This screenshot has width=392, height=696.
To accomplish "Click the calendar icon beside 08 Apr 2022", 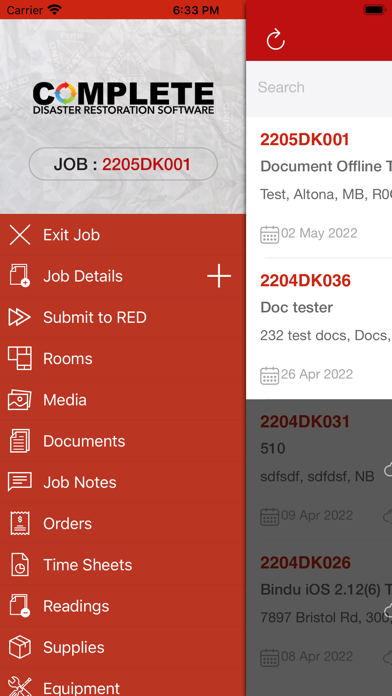I will [269, 657].
